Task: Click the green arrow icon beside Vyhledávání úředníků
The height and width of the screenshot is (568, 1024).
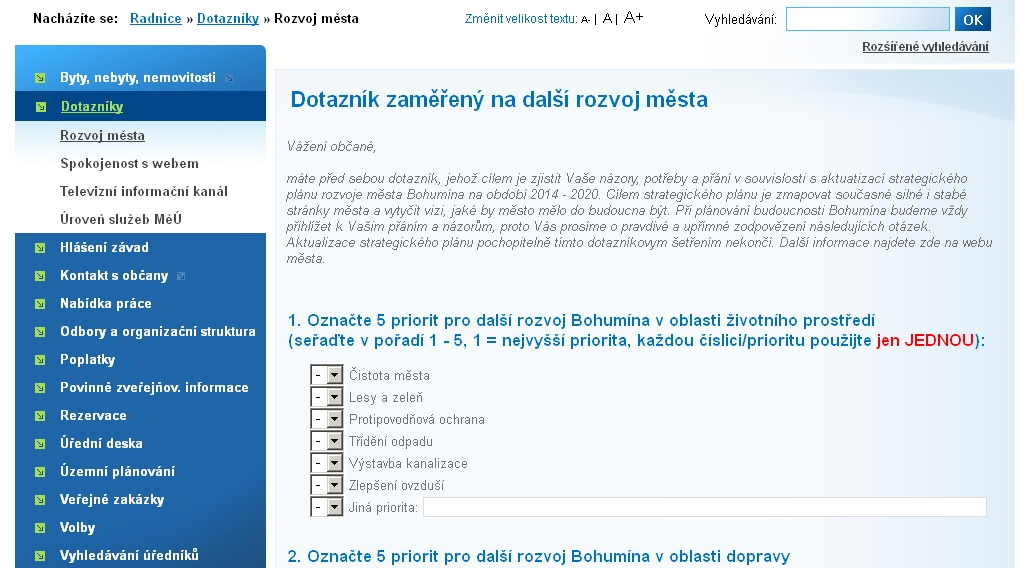Action: tap(40, 556)
